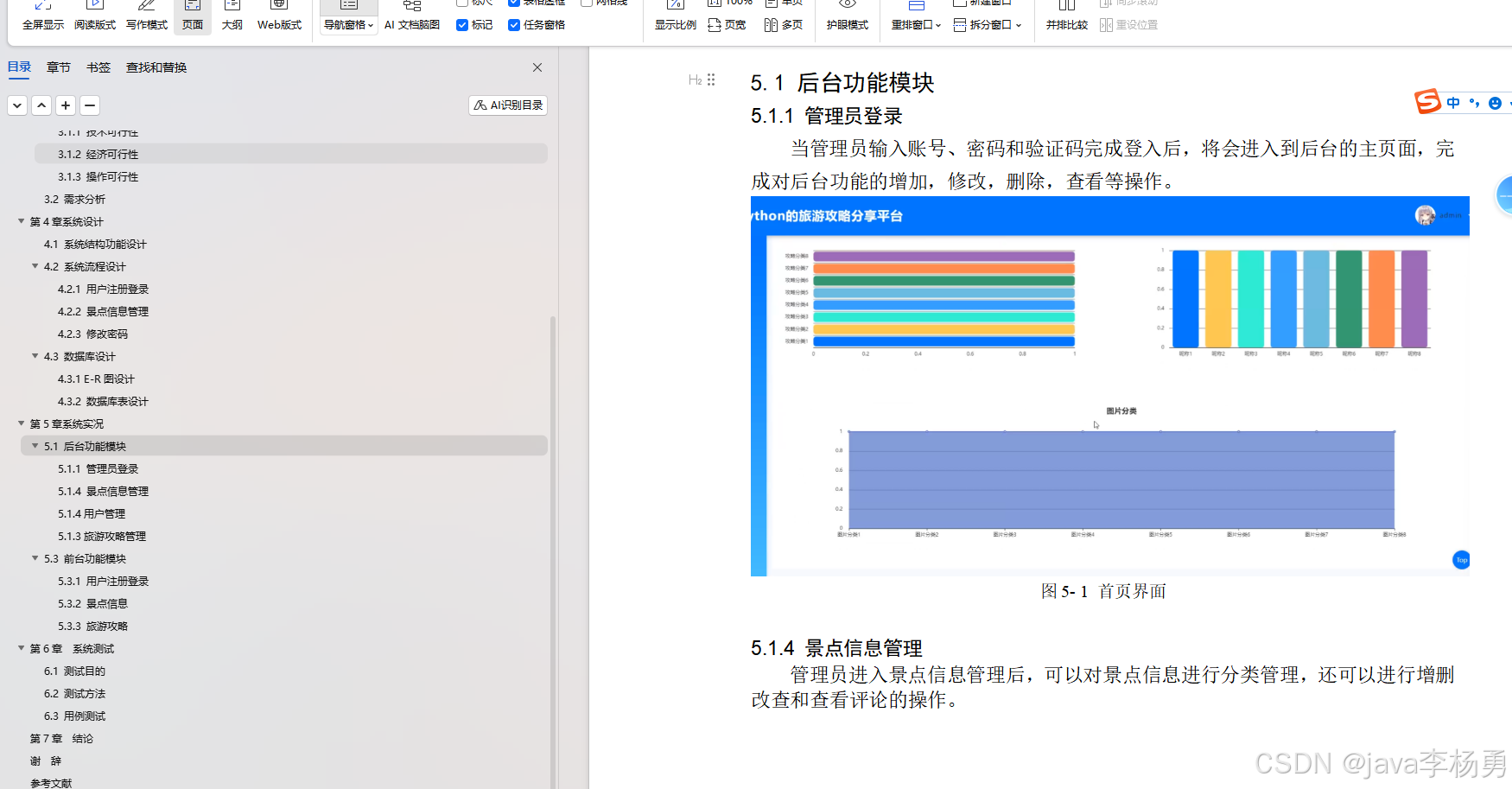Go to 3.2 需求分析 heading
Image resolution: width=1512 pixels, height=789 pixels.
[74, 199]
